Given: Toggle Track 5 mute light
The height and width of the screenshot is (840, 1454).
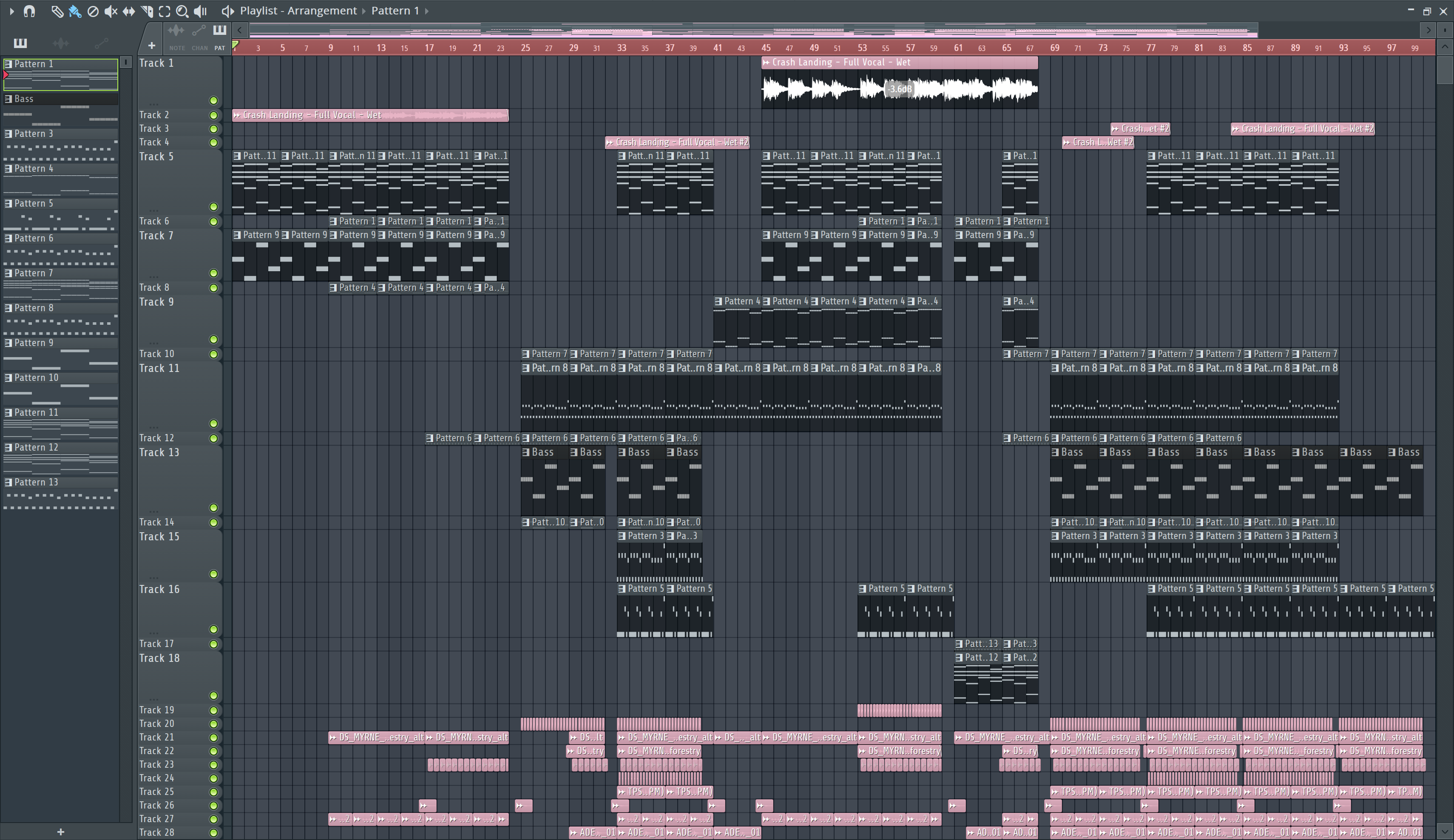Looking at the screenshot, I should click(213, 207).
